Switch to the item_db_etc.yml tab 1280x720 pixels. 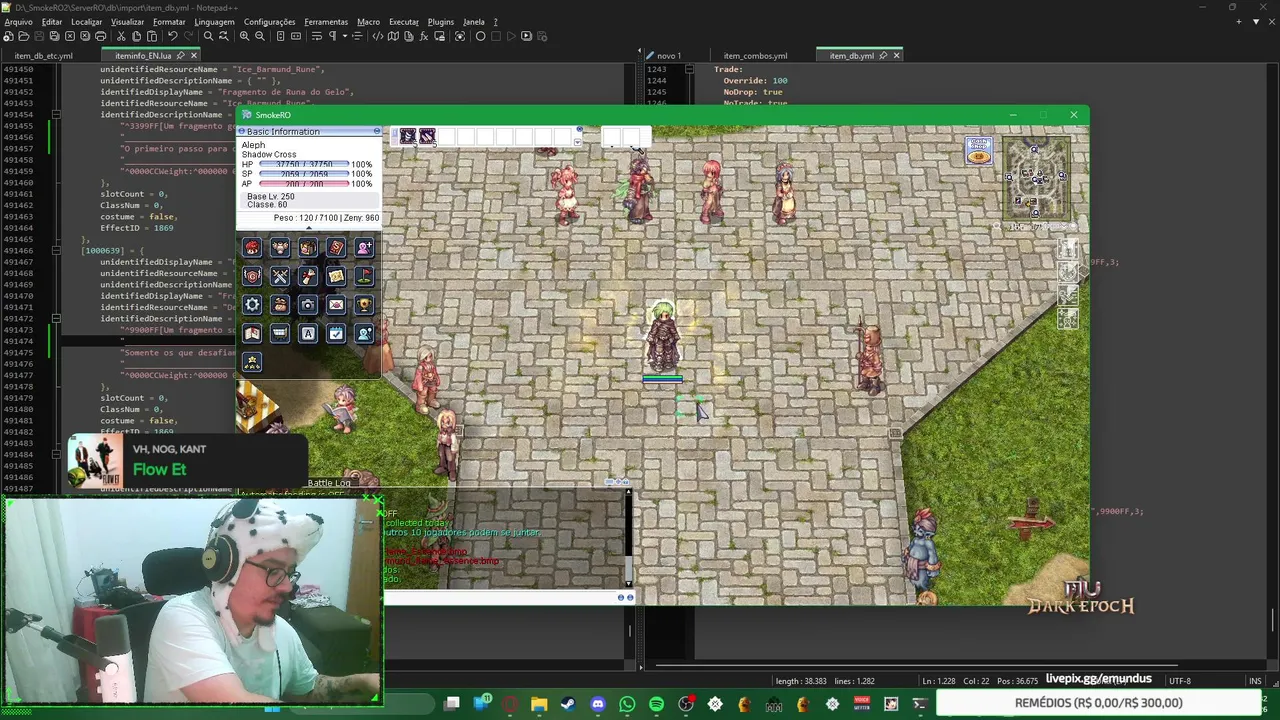(x=43, y=56)
